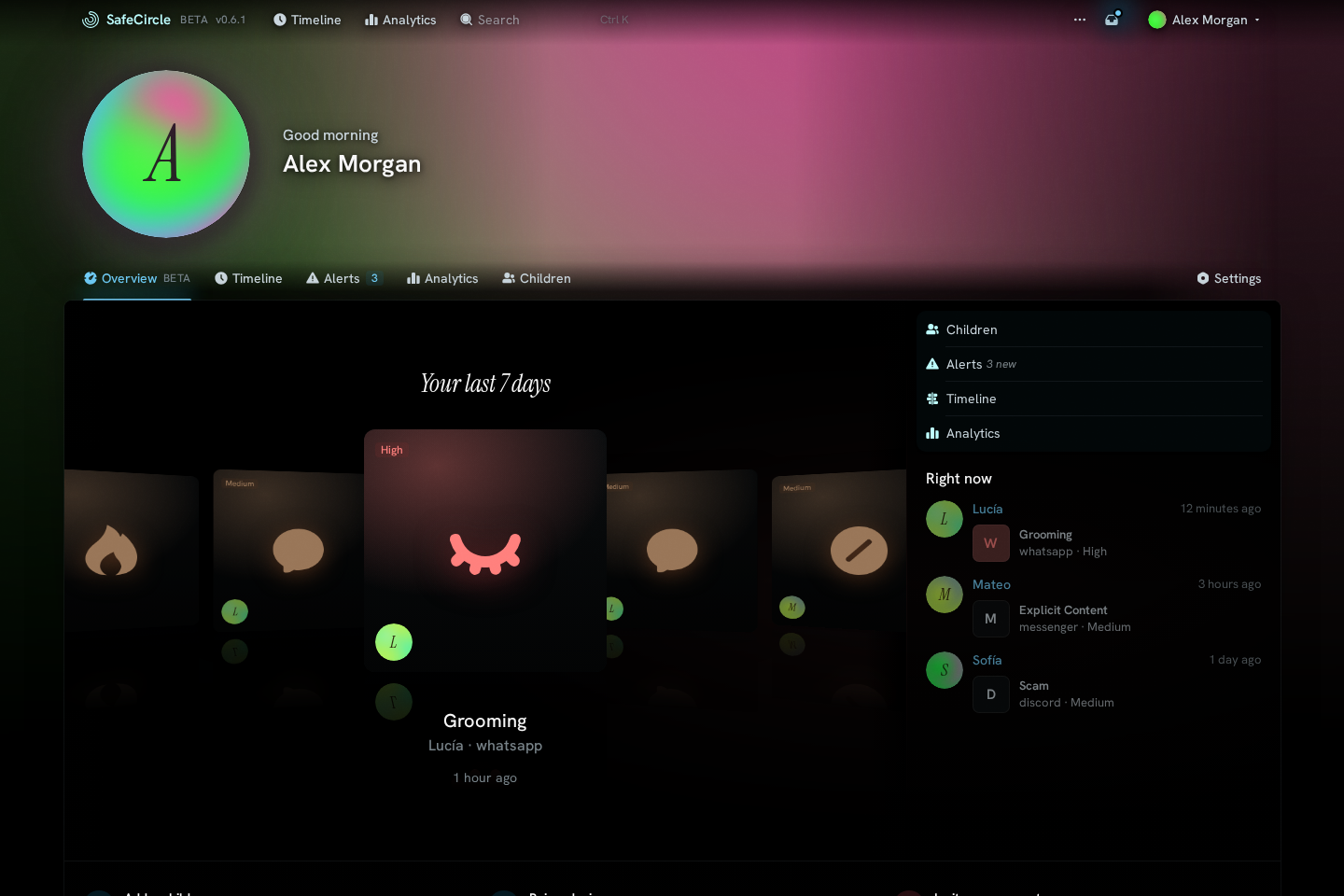This screenshot has width=1344, height=896.
Task: Open the W whatsapp Grooming alert
Action: (1116, 543)
